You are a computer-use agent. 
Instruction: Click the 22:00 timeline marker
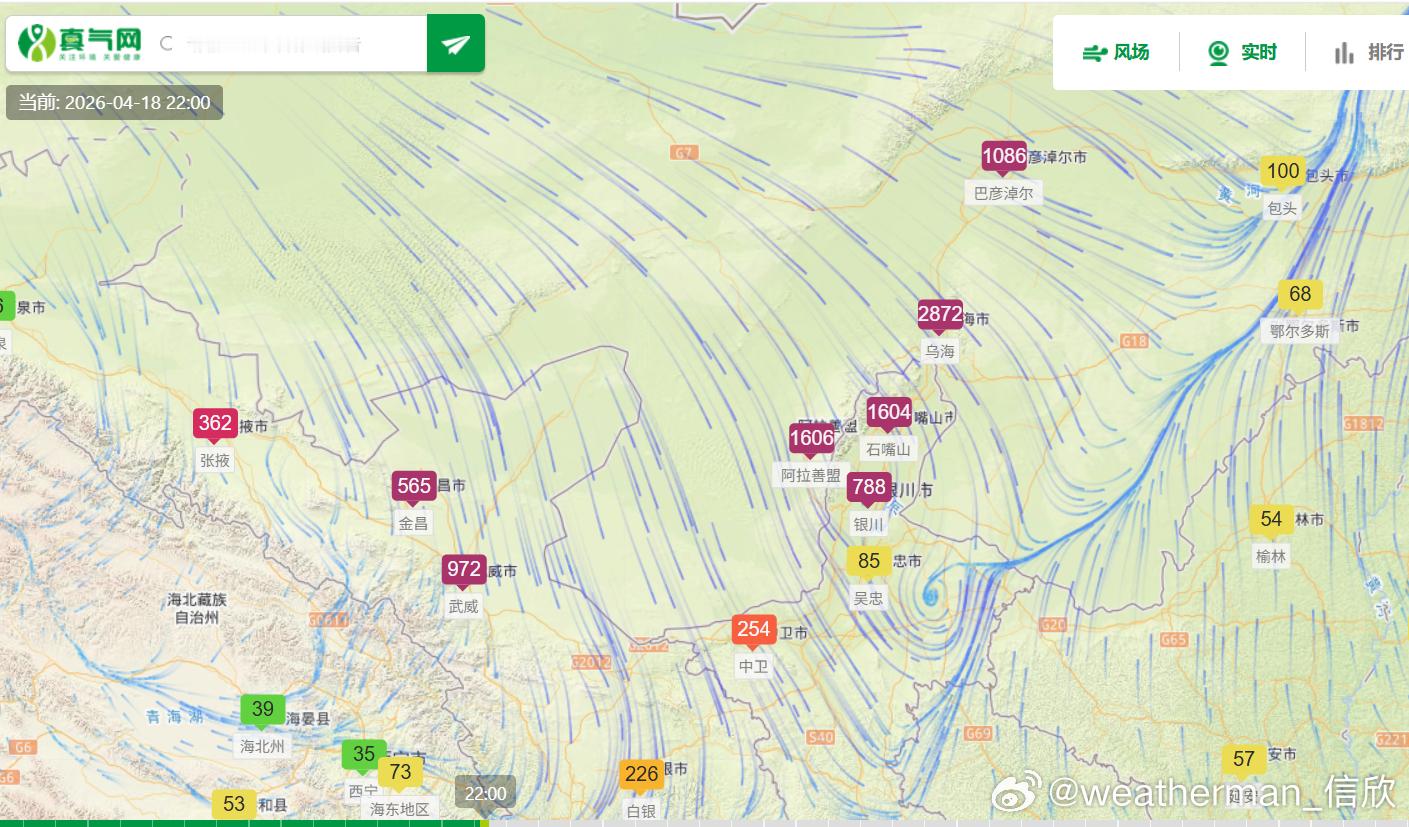[x=486, y=793]
